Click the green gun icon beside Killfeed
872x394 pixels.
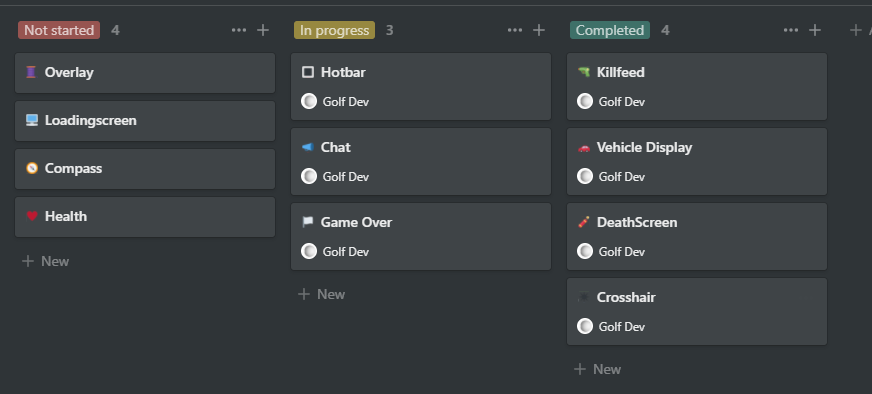(583, 72)
